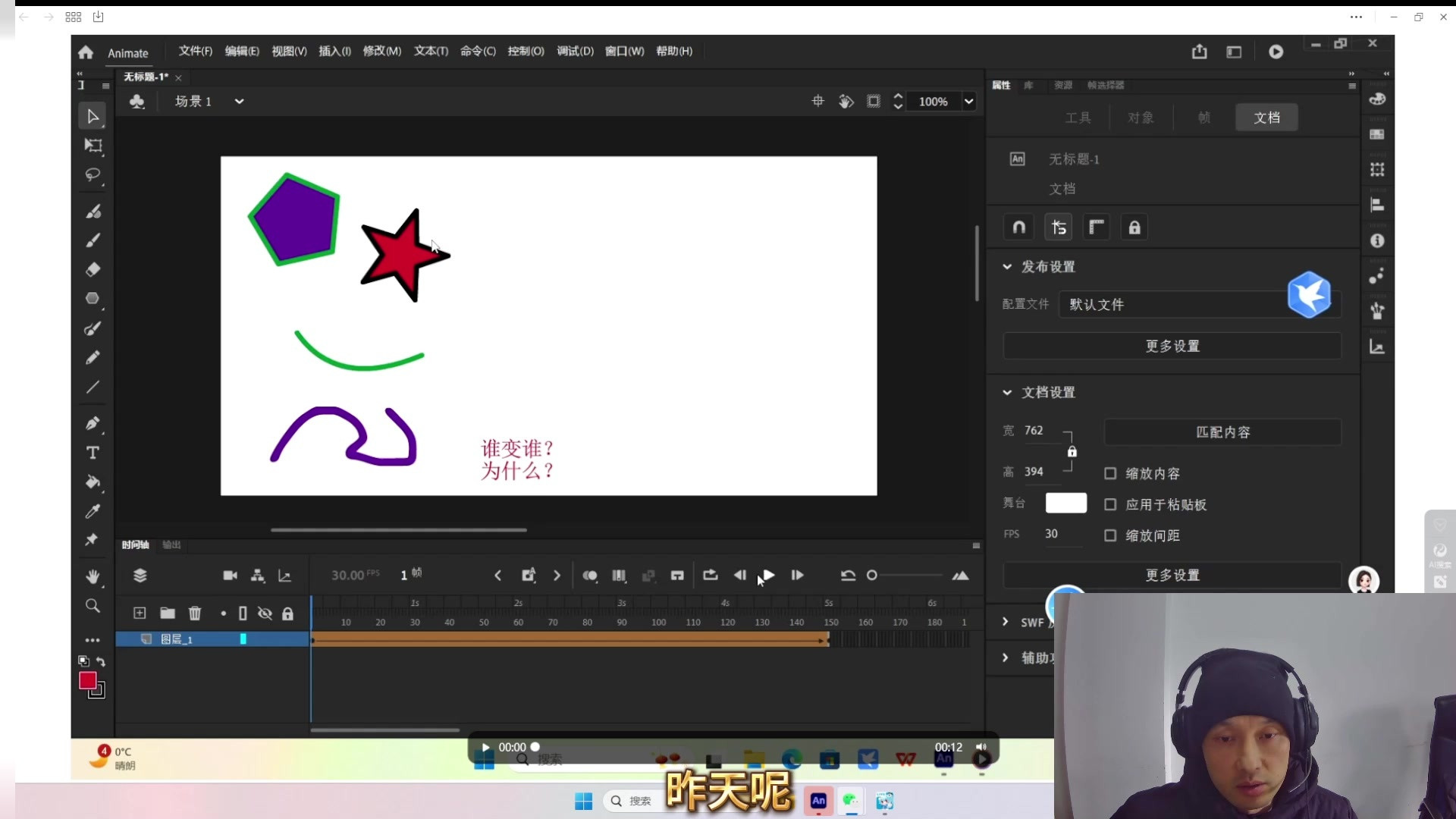Select the Paint Bucket tool
The width and height of the screenshot is (1456, 819).
[x=93, y=482]
